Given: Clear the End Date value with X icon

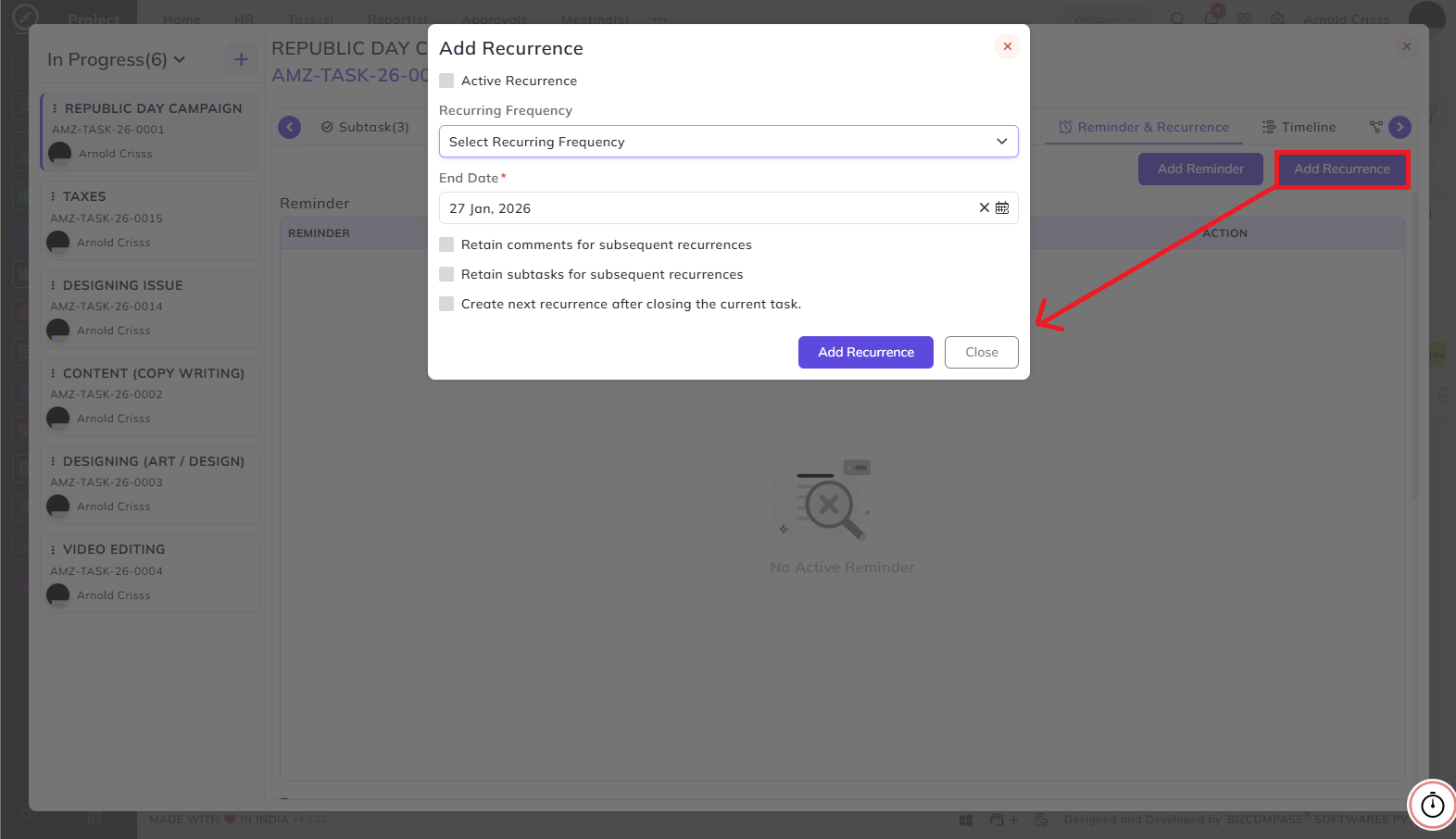Looking at the screenshot, I should tap(985, 207).
